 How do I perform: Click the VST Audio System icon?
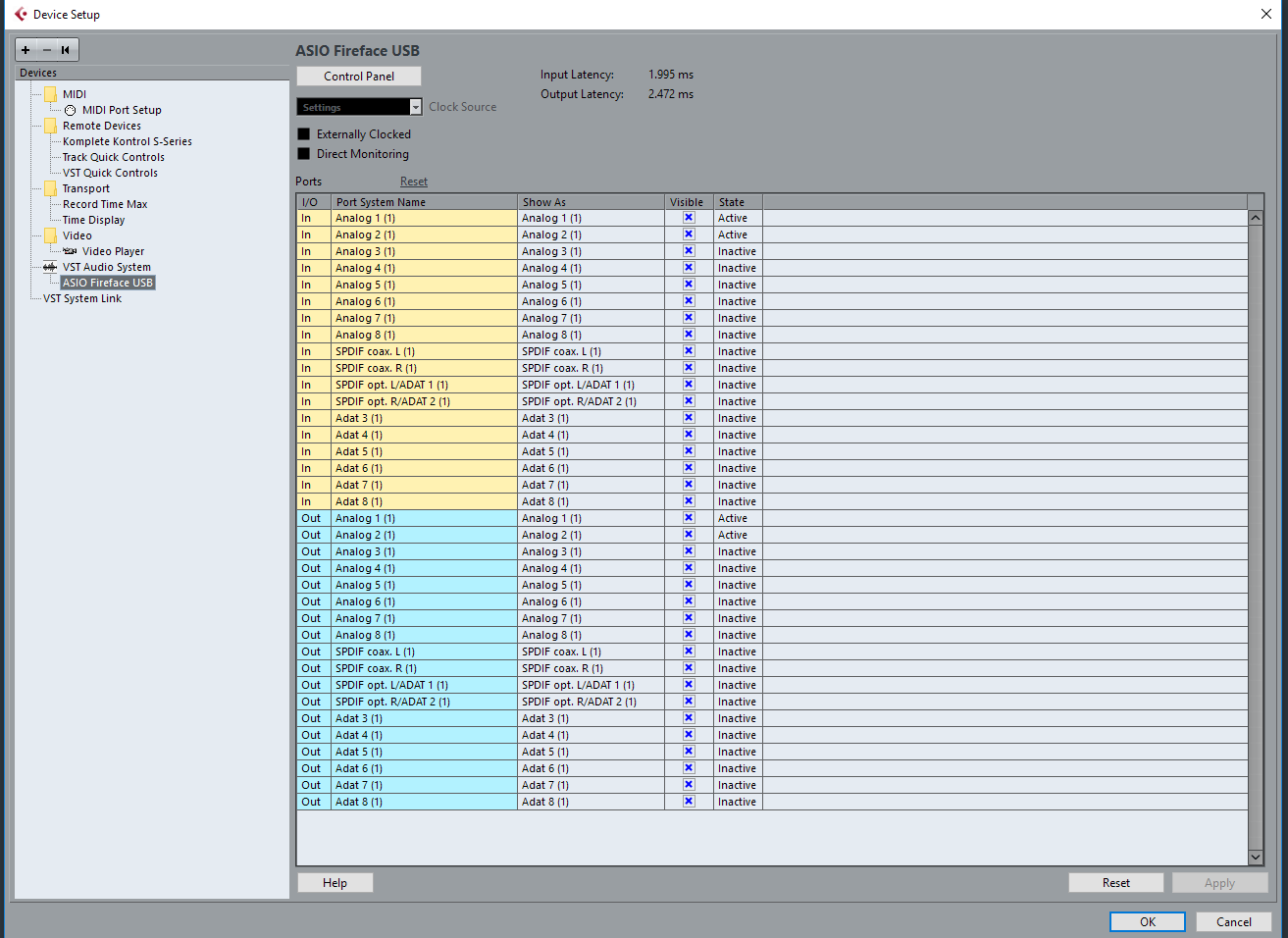click(50, 267)
